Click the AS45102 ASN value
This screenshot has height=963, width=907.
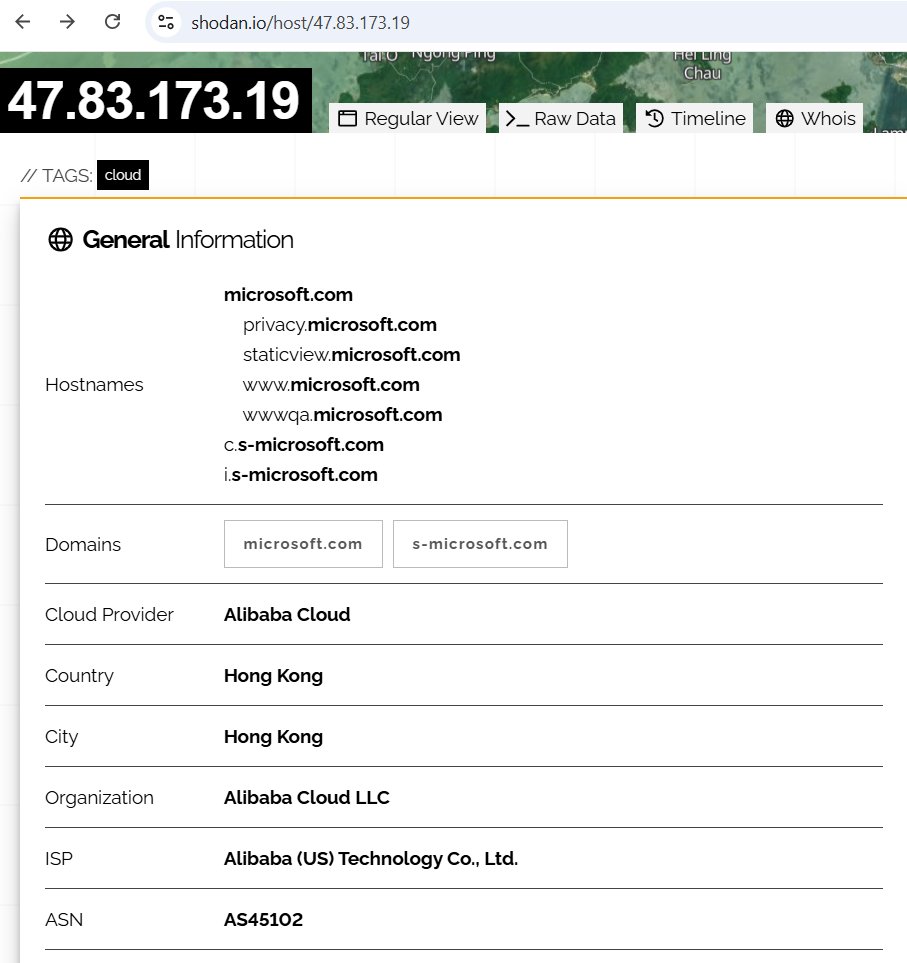(263, 920)
